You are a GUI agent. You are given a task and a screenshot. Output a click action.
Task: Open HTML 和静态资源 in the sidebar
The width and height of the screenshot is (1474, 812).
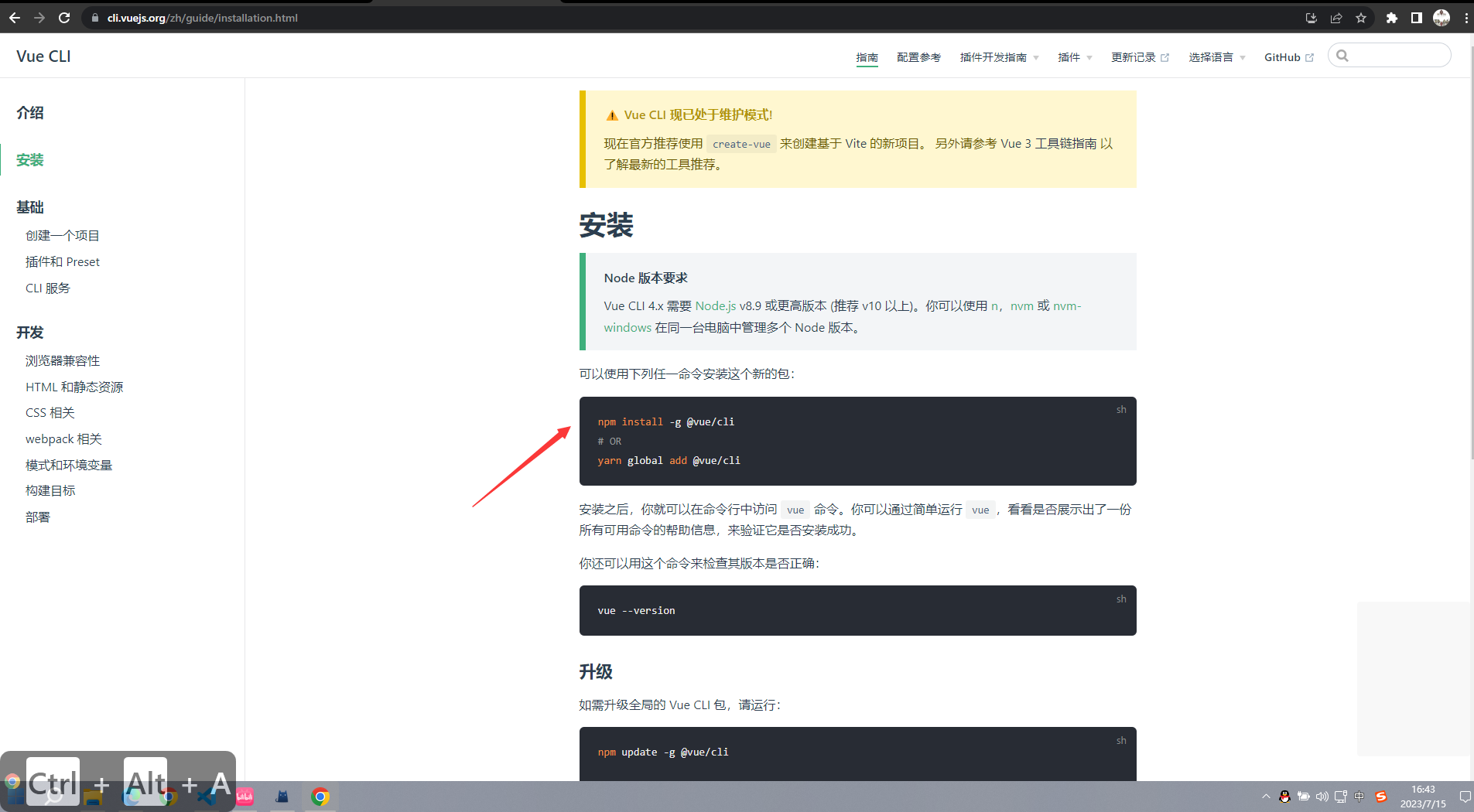[x=74, y=387]
